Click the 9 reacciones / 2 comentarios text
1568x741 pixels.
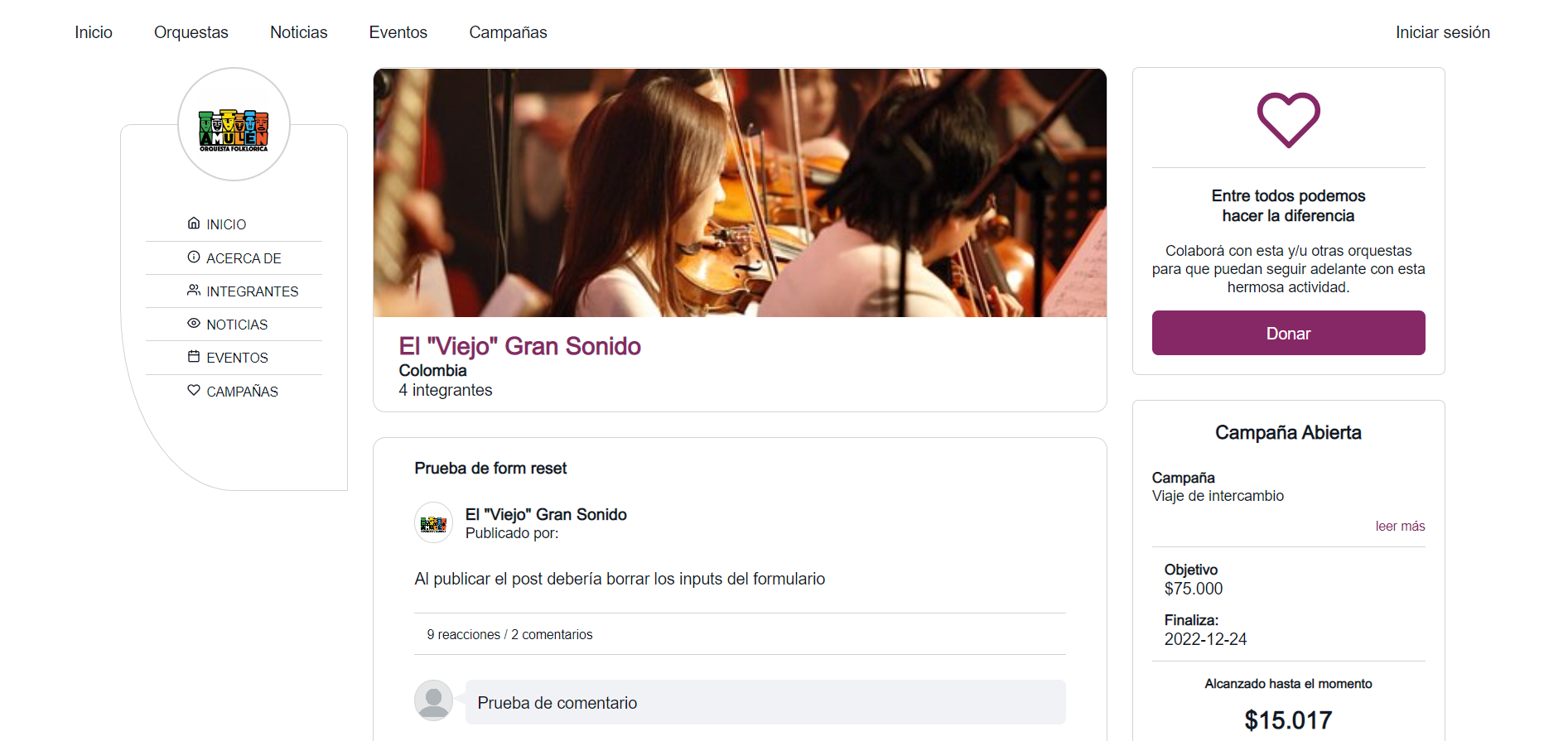(x=509, y=634)
